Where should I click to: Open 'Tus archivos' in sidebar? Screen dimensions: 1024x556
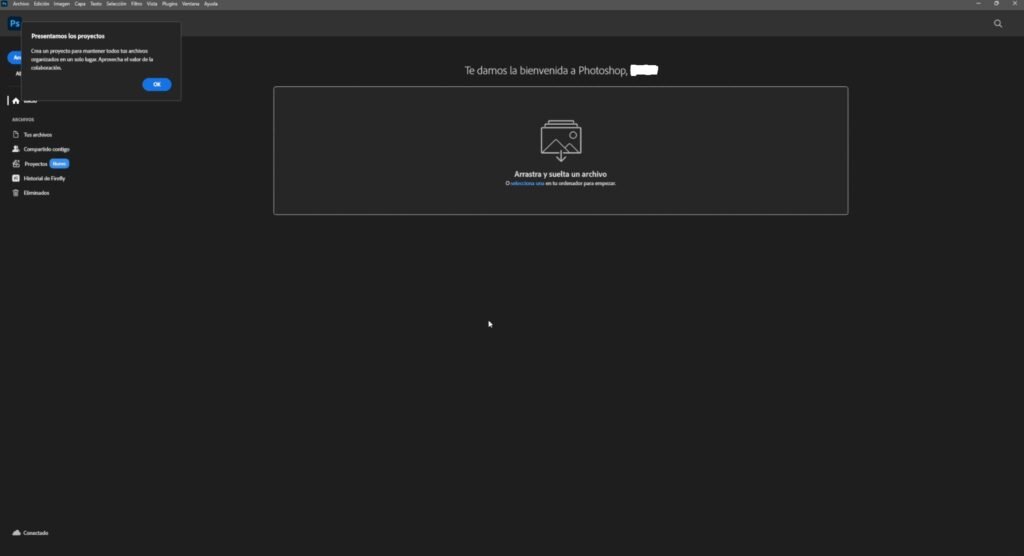tap(38, 135)
